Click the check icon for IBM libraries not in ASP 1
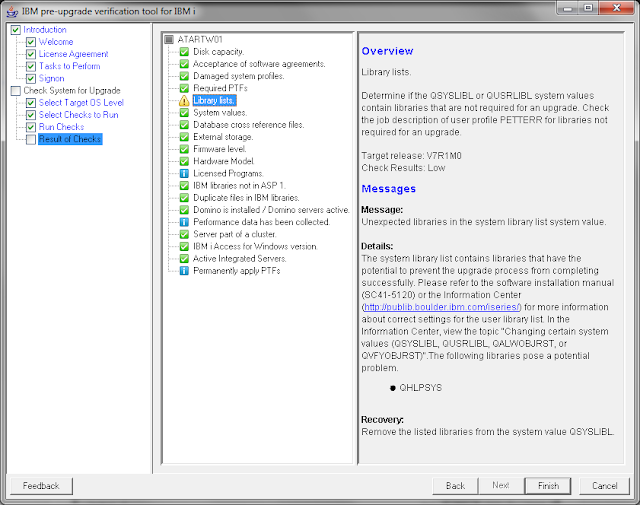 [184, 186]
